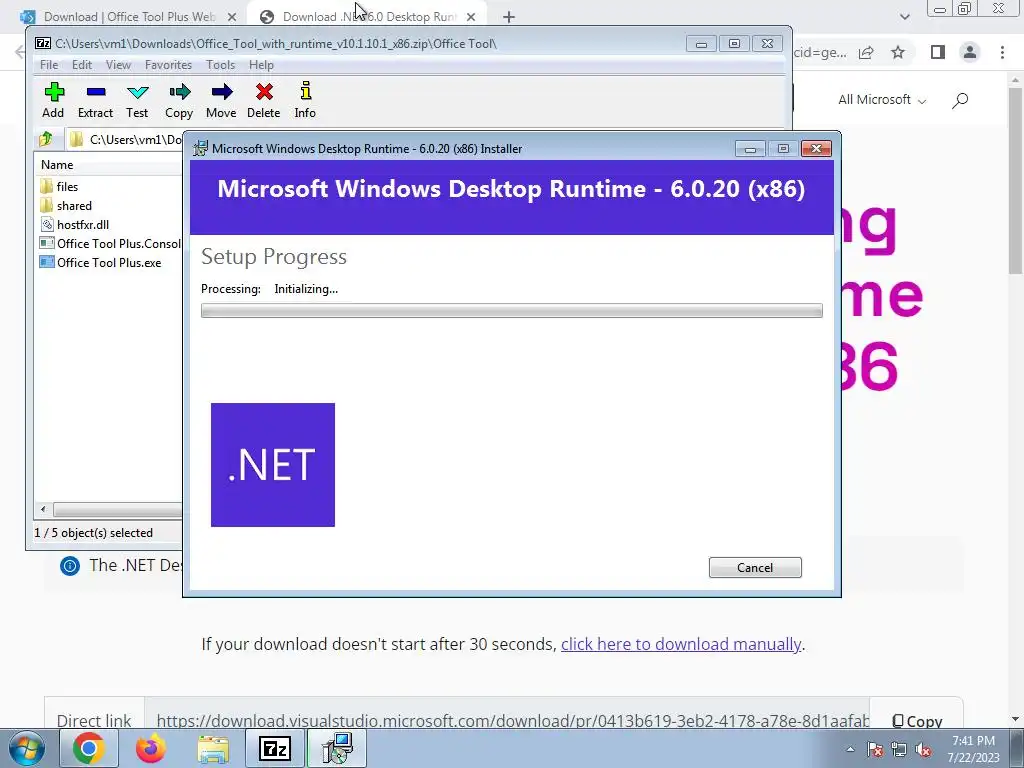Open the View menu in 7-Zip
Image resolution: width=1024 pixels, height=768 pixels.
(x=118, y=65)
